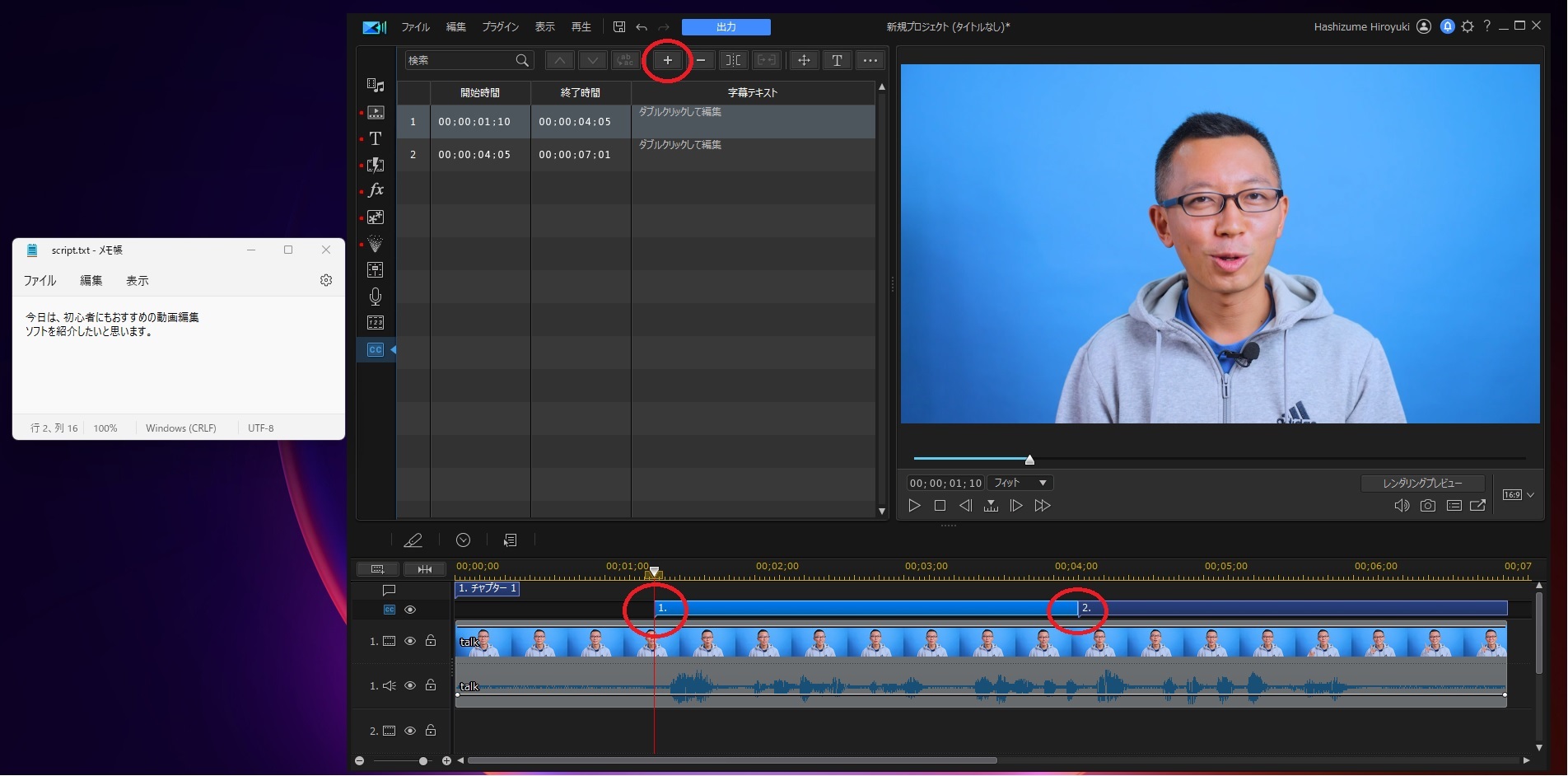Click the remove subtitle minus button

pyautogui.click(x=701, y=60)
